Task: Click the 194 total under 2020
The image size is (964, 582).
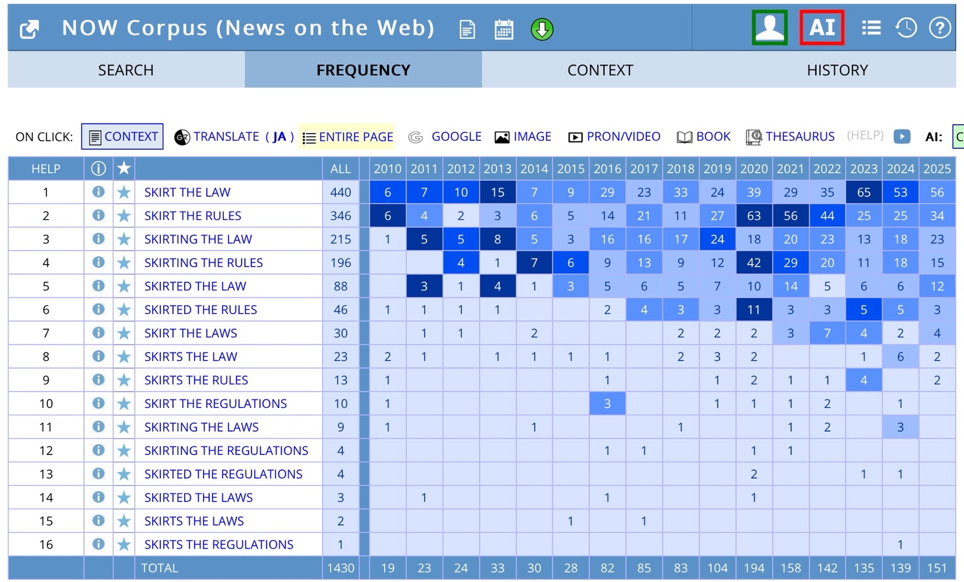Action: tap(754, 568)
